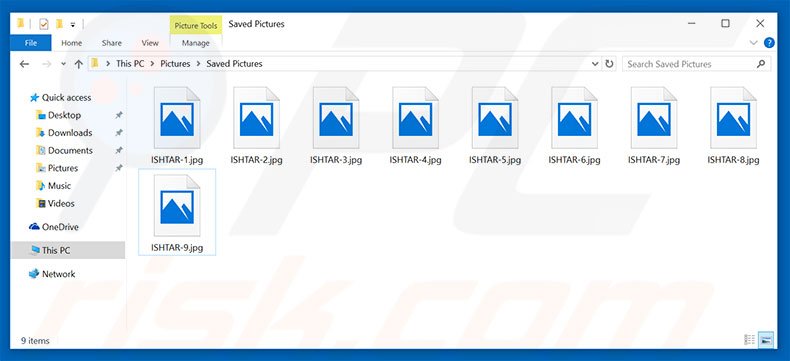
Task: Click the Network icon in sidebar
Action: pyautogui.click(x=34, y=274)
